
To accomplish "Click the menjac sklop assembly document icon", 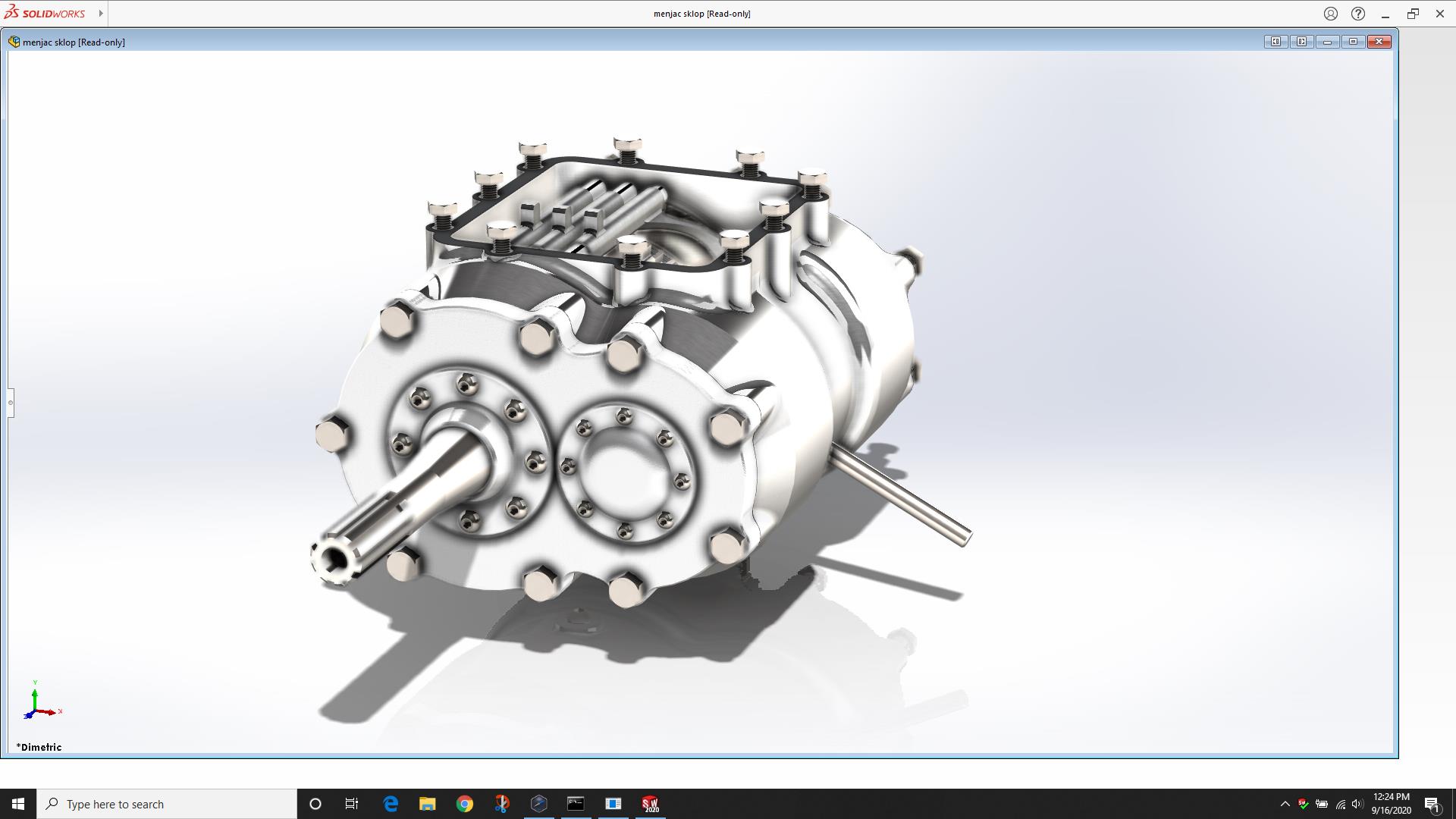I will (14, 42).
